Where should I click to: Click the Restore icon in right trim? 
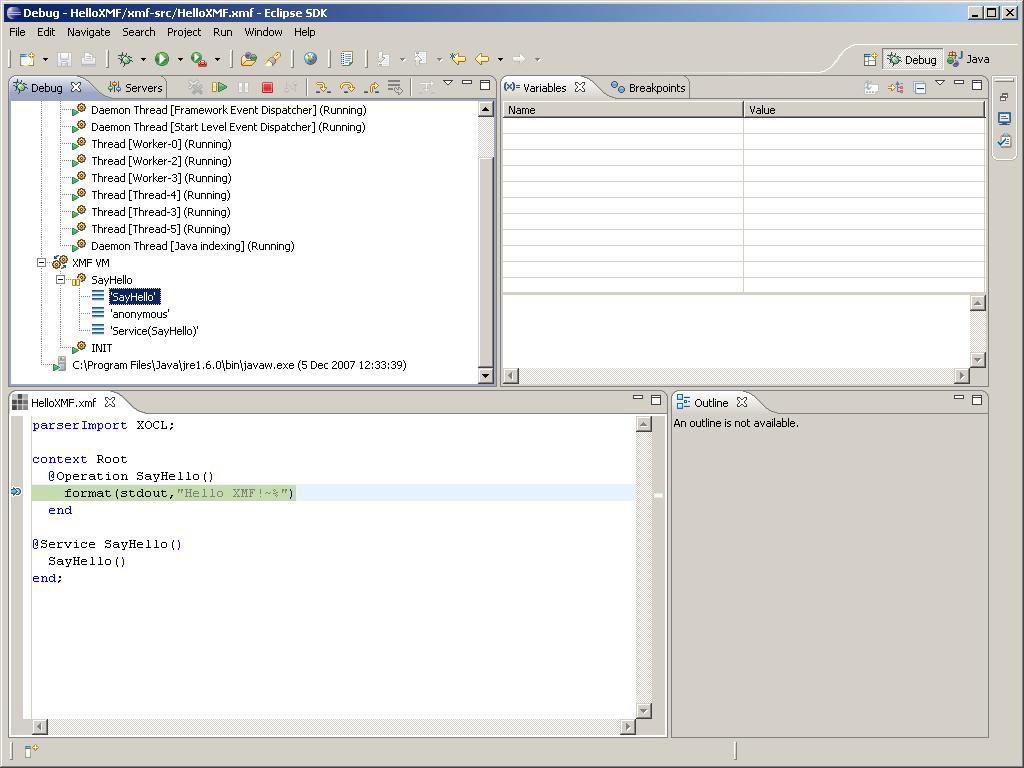pyautogui.click(x=1004, y=97)
